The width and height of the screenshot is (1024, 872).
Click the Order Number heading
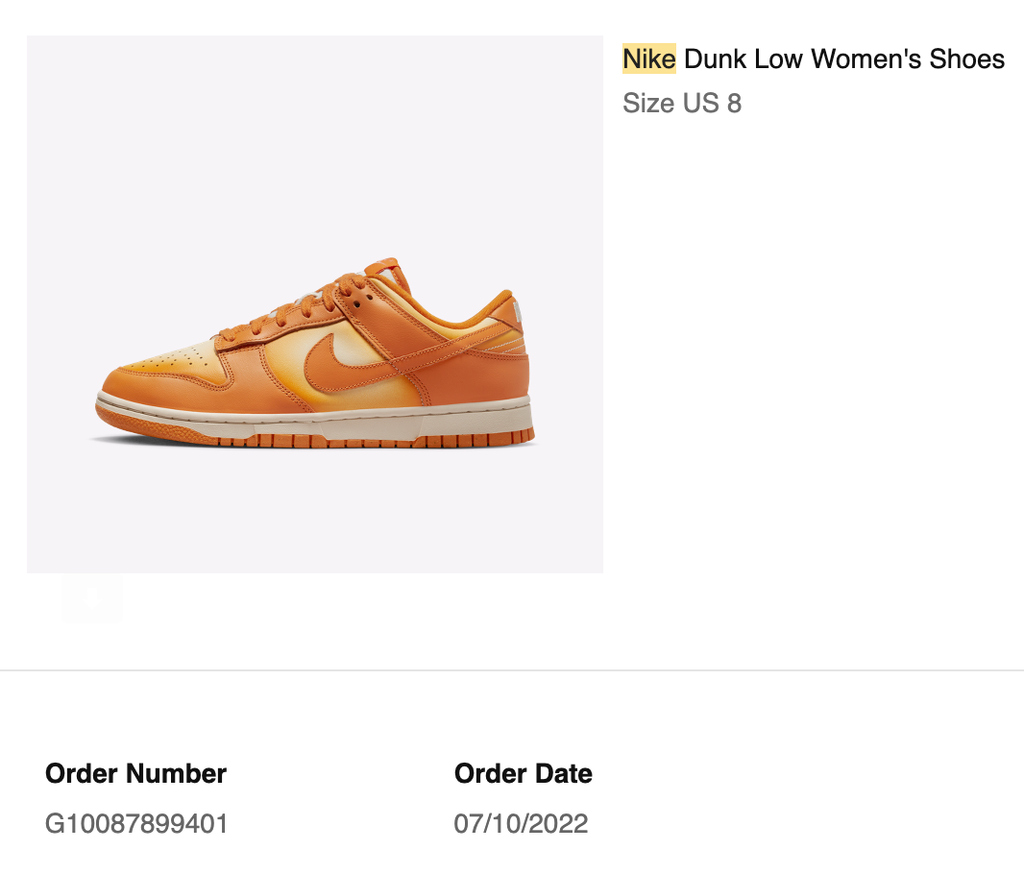point(136,774)
